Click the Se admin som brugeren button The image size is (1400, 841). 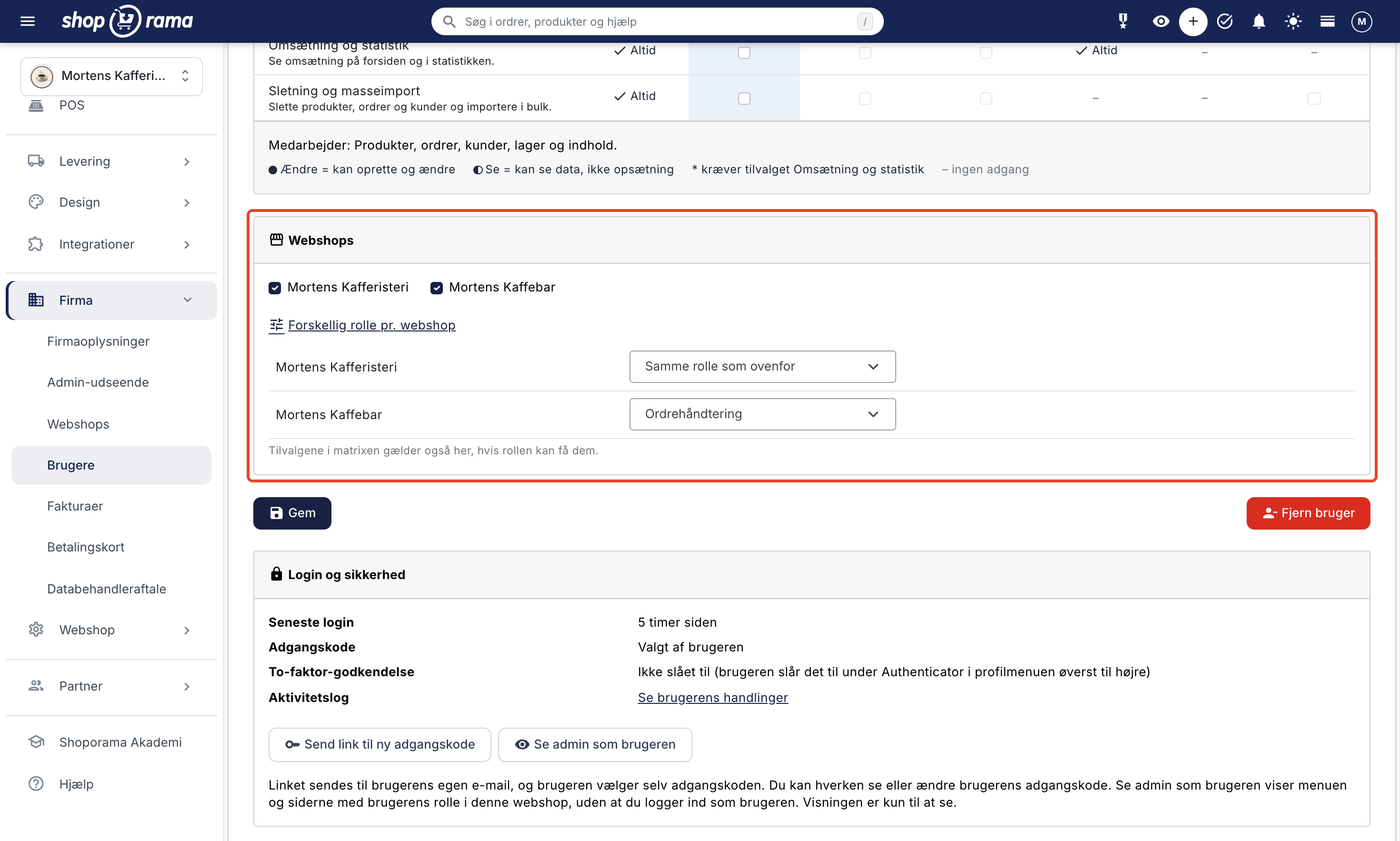595,745
